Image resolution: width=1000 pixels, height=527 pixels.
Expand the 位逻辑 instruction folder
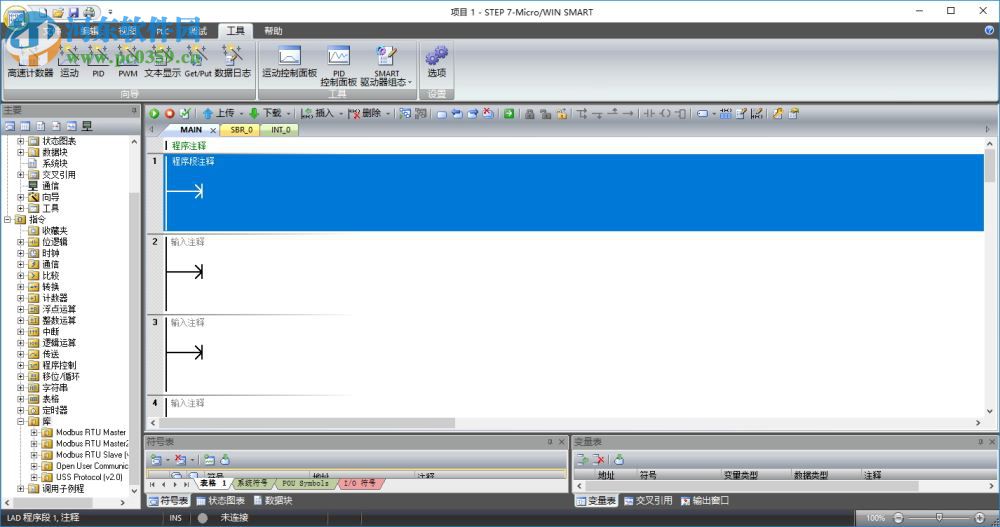click(x=20, y=242)
